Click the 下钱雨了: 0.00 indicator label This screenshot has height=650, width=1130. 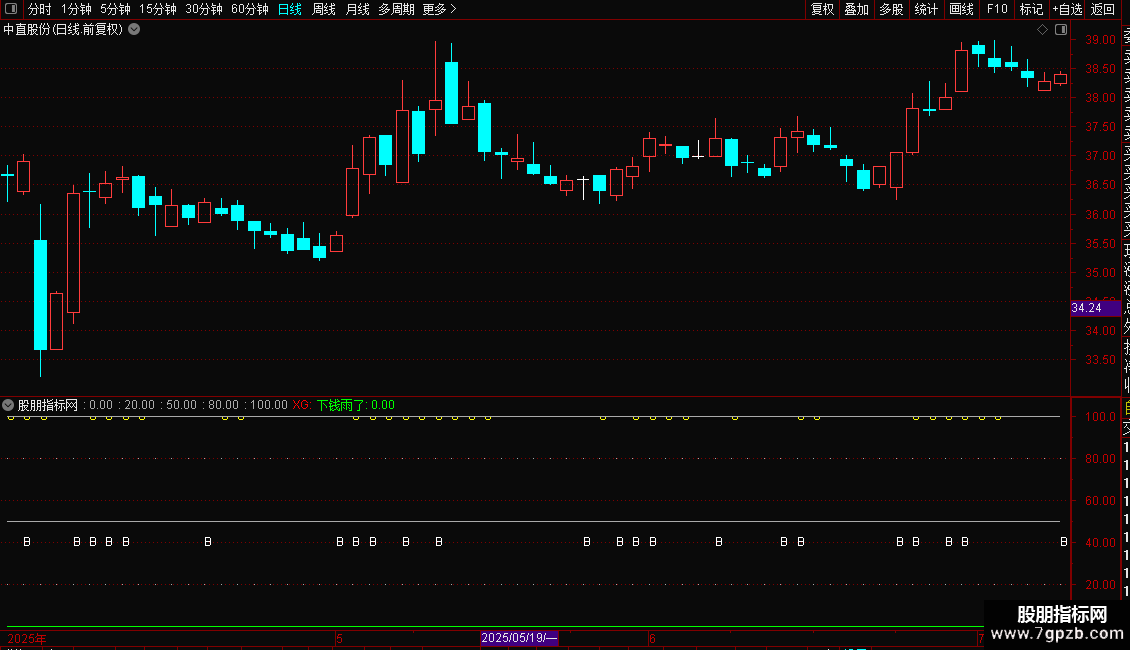click(355, 405)
